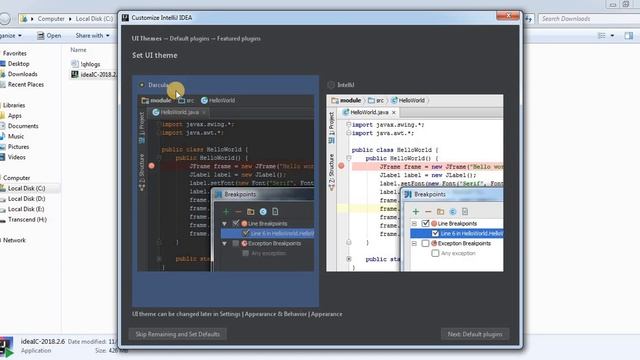The image size is (640, 360).
Task: Select Favorites header in Explorer sidebar
Action: (14, 53)
